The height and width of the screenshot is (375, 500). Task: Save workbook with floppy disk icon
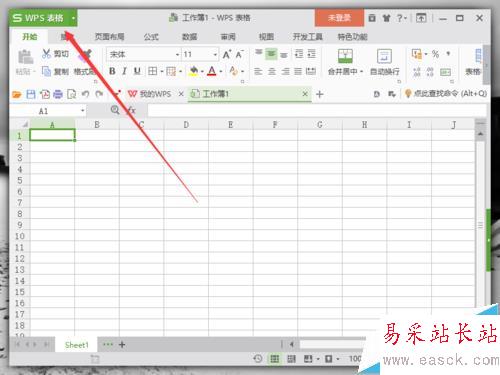coord(31,94)
